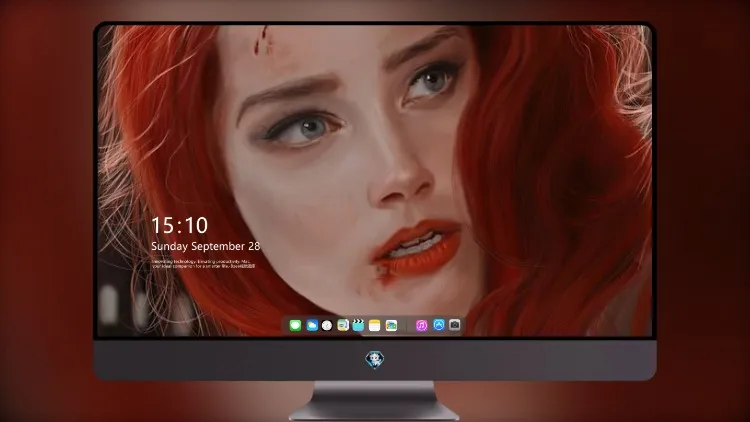The width and height of the screenshot is (750, 422).
Task: Open the Weather app in dock
Action: click(x=312, y=325)
